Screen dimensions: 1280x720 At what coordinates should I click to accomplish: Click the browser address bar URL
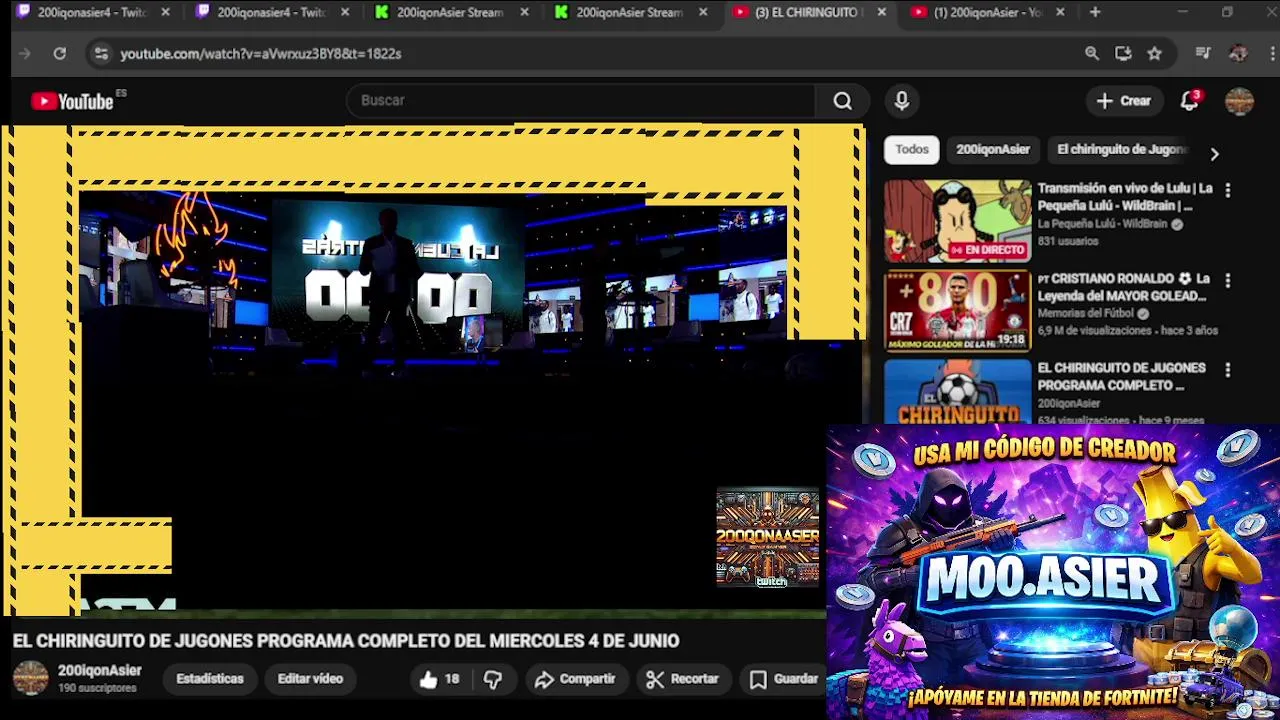(261, 54)
